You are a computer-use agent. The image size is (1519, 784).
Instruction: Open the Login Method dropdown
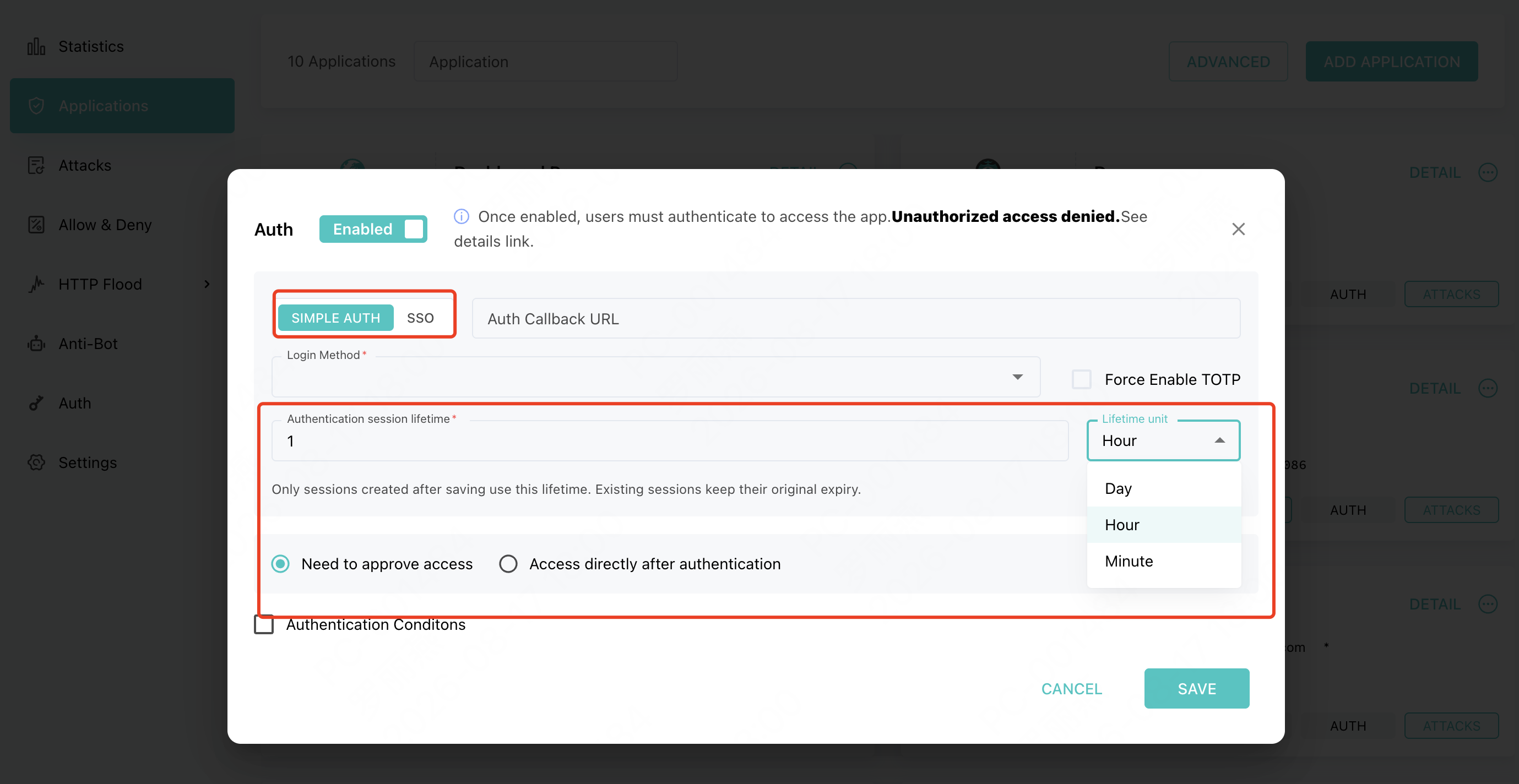click(656, 377)
